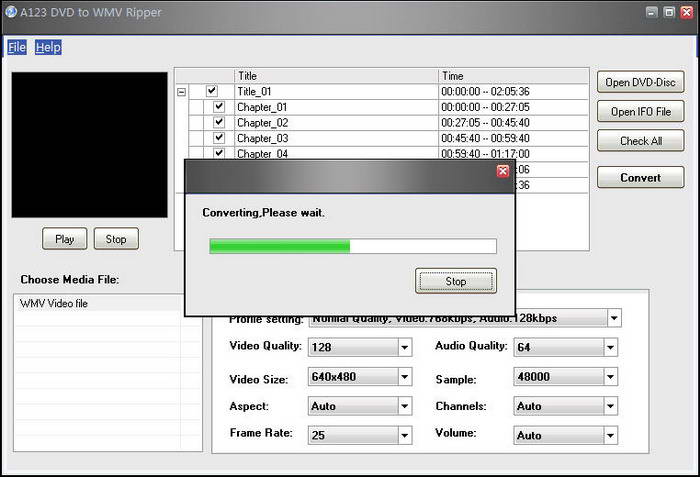Click the A123 app icon in title bar
The width and height of the screenshot is (700, 477).
11,12
